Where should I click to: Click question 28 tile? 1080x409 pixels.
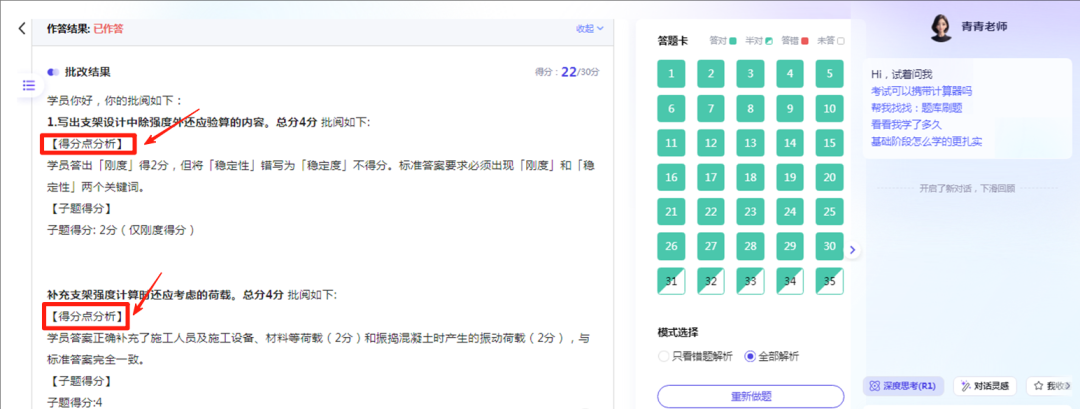(x=750, y=246)
